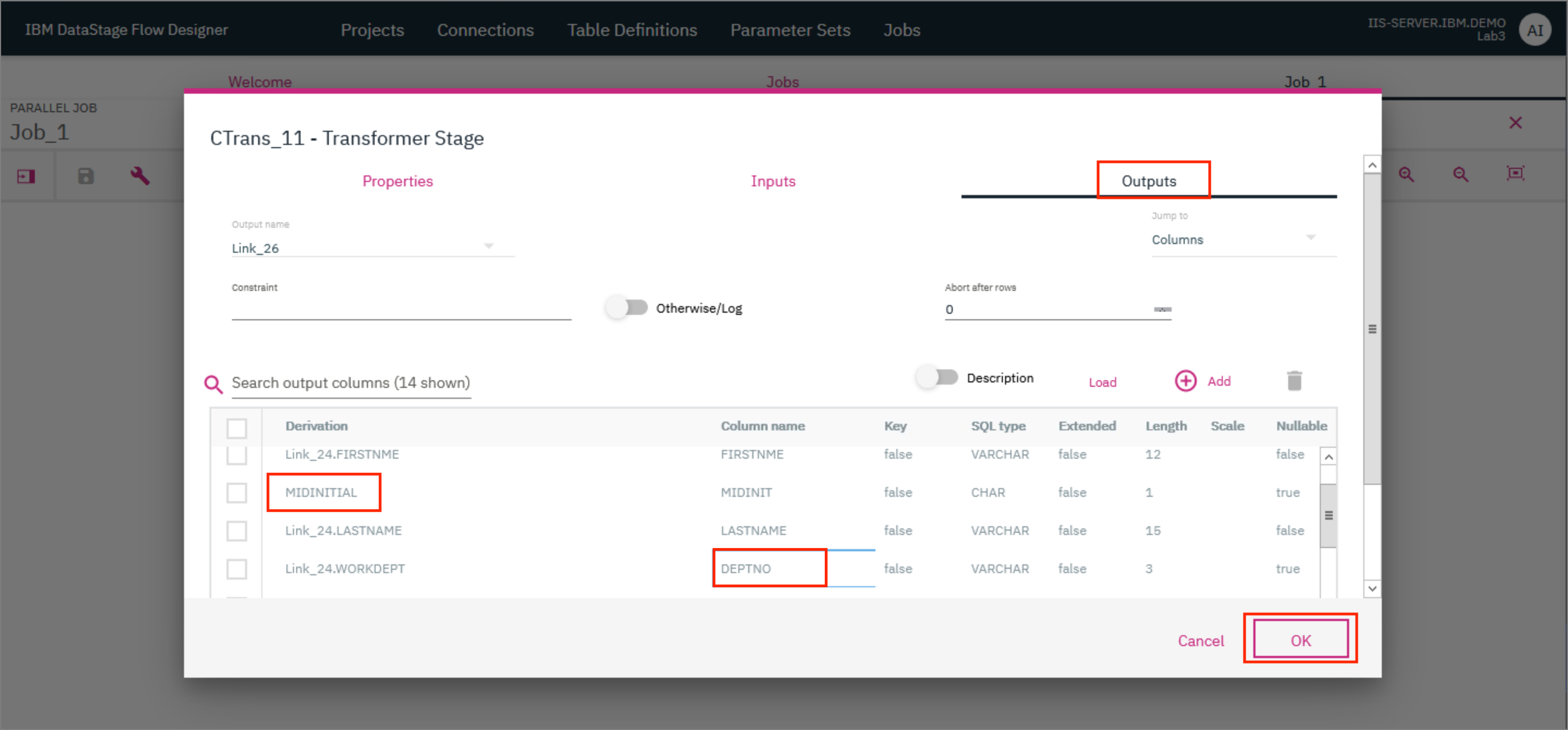Click the columns table scrollbar up arrow
This screenshot has height=730, width=1568.
[1328, 457]
